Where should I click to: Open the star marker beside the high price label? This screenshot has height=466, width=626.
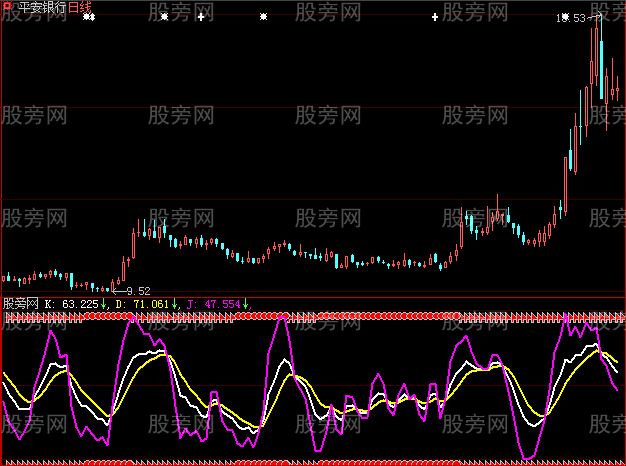(x=566, y=18)
